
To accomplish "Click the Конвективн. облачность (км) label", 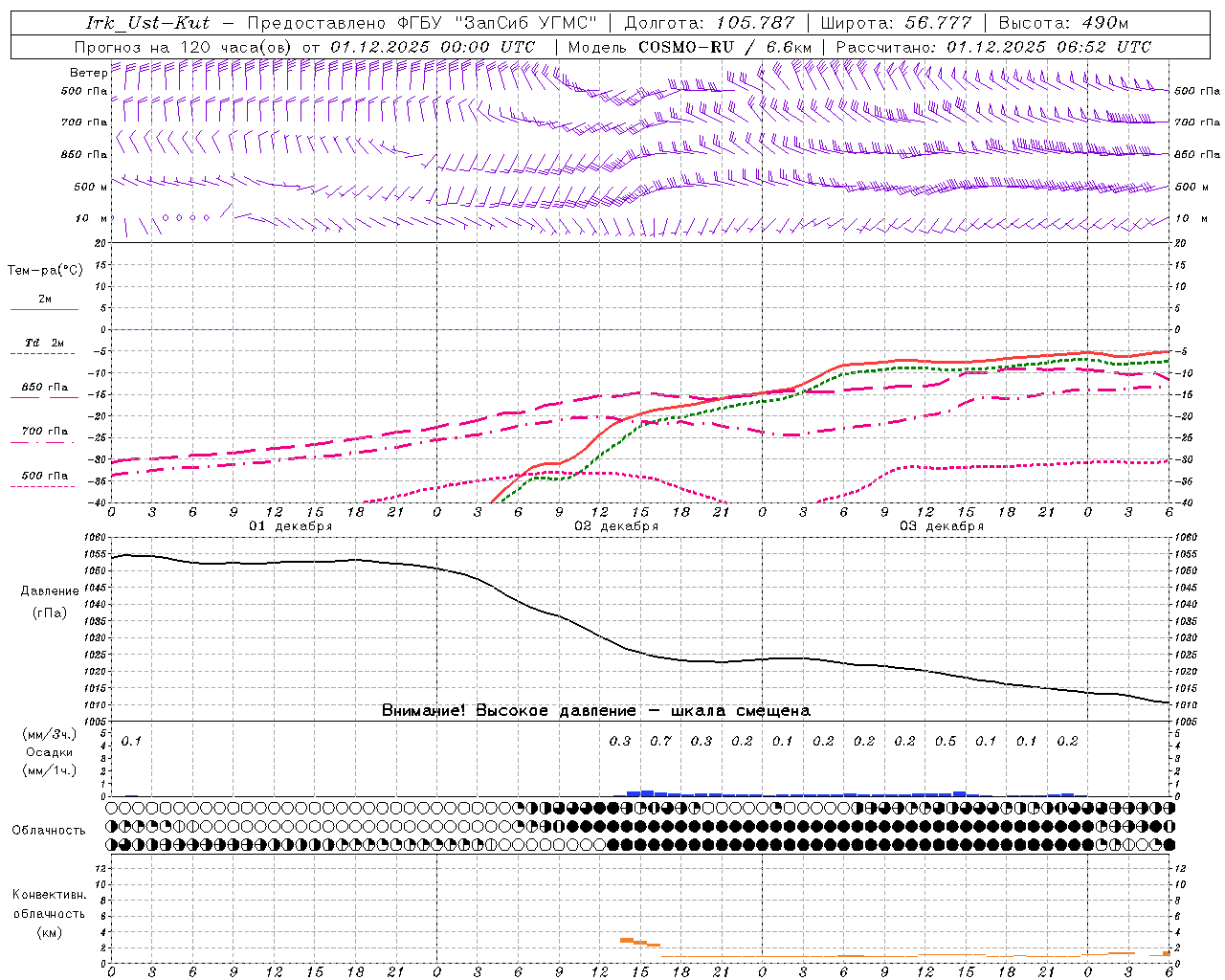I will click(49, 913).
